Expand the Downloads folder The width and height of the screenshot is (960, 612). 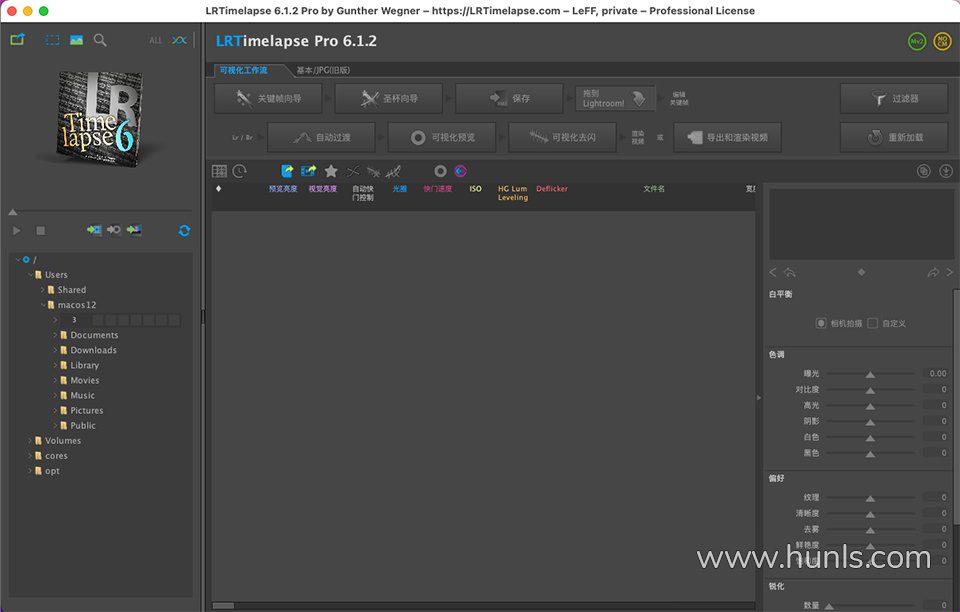pyautogui.click(x=55, y=350)
